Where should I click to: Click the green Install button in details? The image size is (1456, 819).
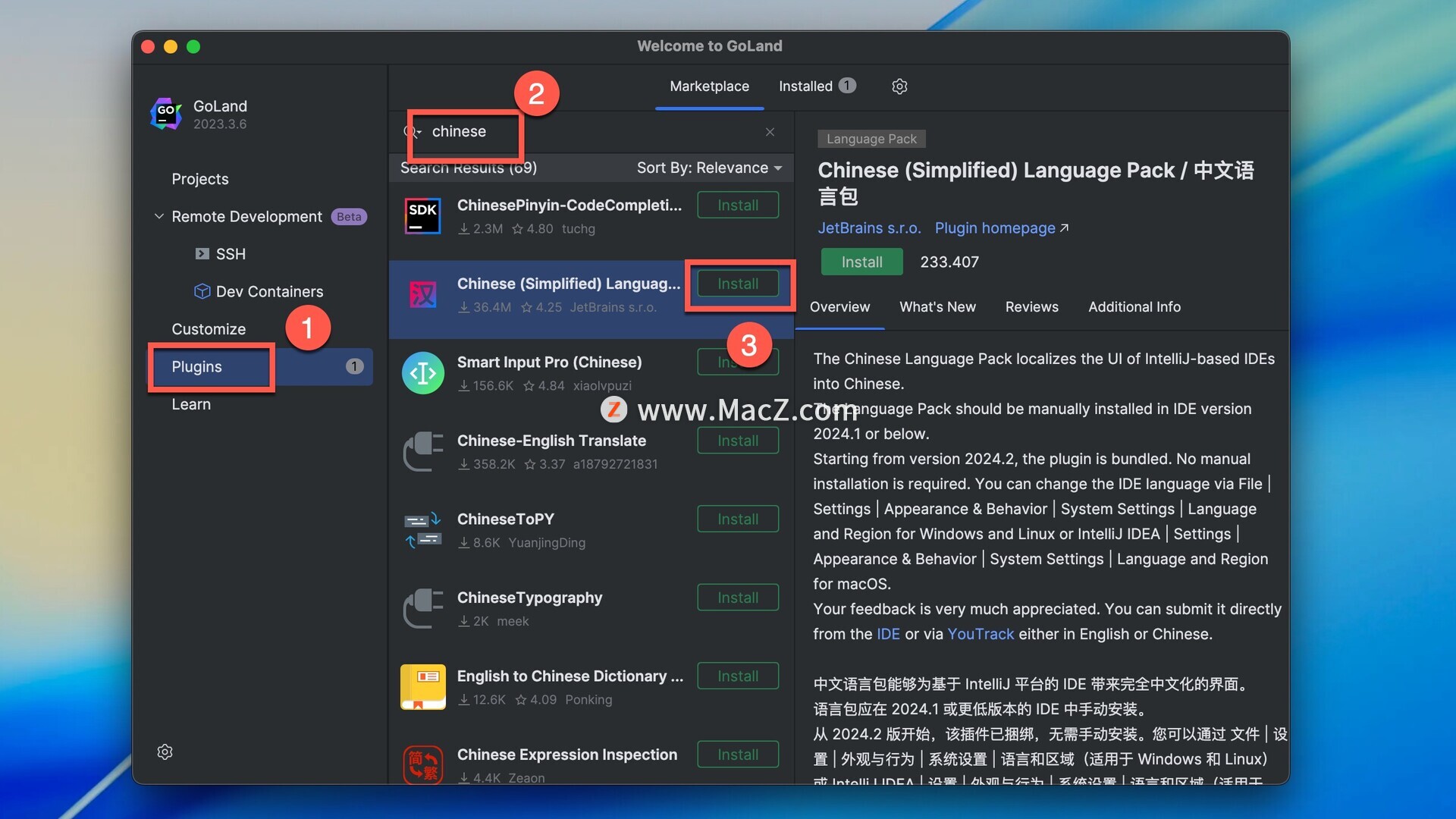(861, 262)
